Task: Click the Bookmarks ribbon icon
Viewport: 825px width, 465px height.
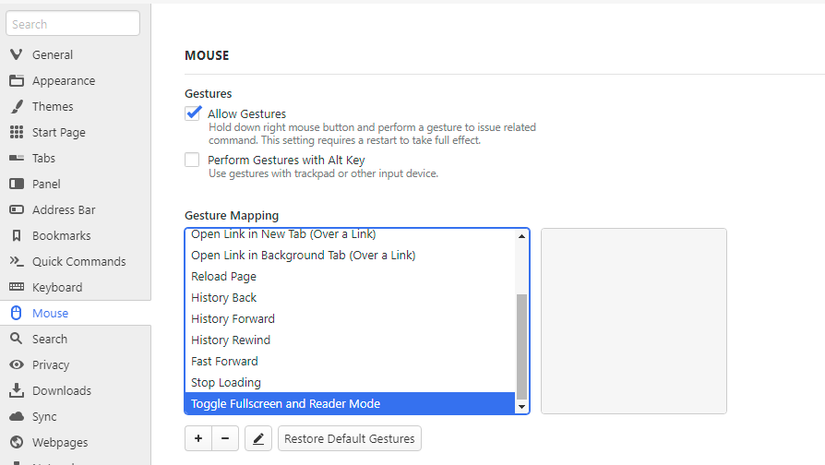Action: (16, 235)
